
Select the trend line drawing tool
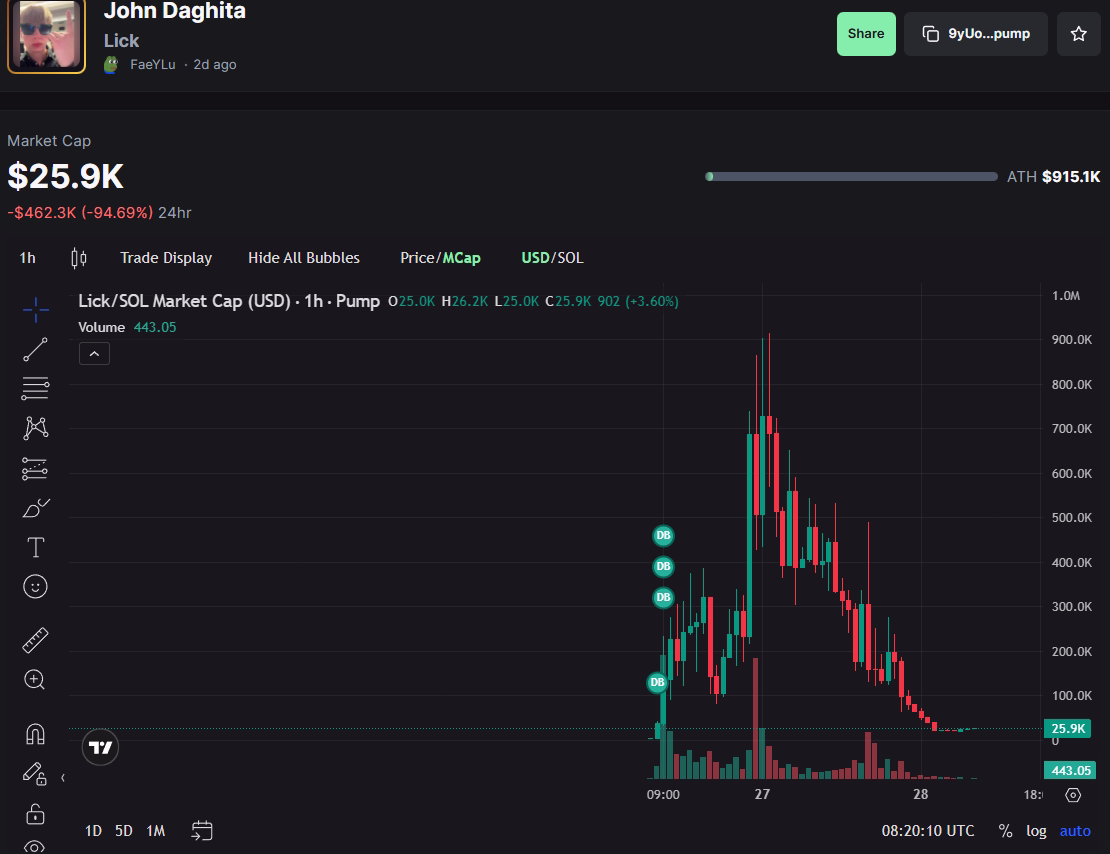click(35, 349)
